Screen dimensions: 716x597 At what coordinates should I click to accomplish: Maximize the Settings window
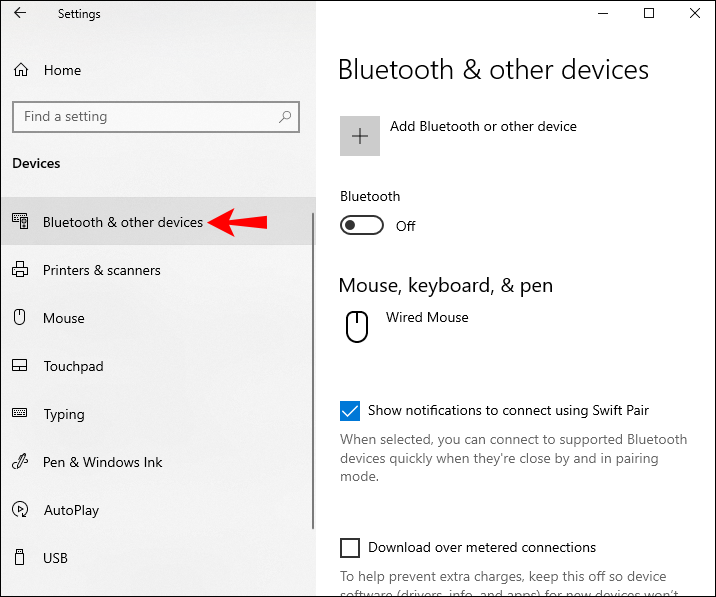point(649,14)
